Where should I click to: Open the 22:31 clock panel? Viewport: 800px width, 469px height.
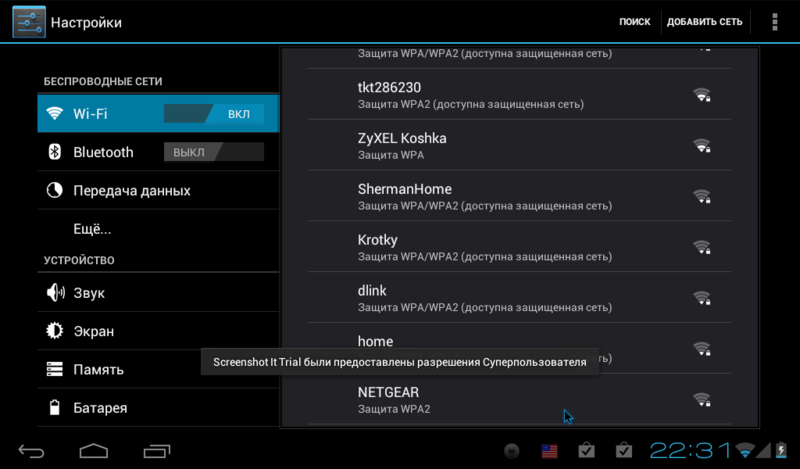[690, 451]
